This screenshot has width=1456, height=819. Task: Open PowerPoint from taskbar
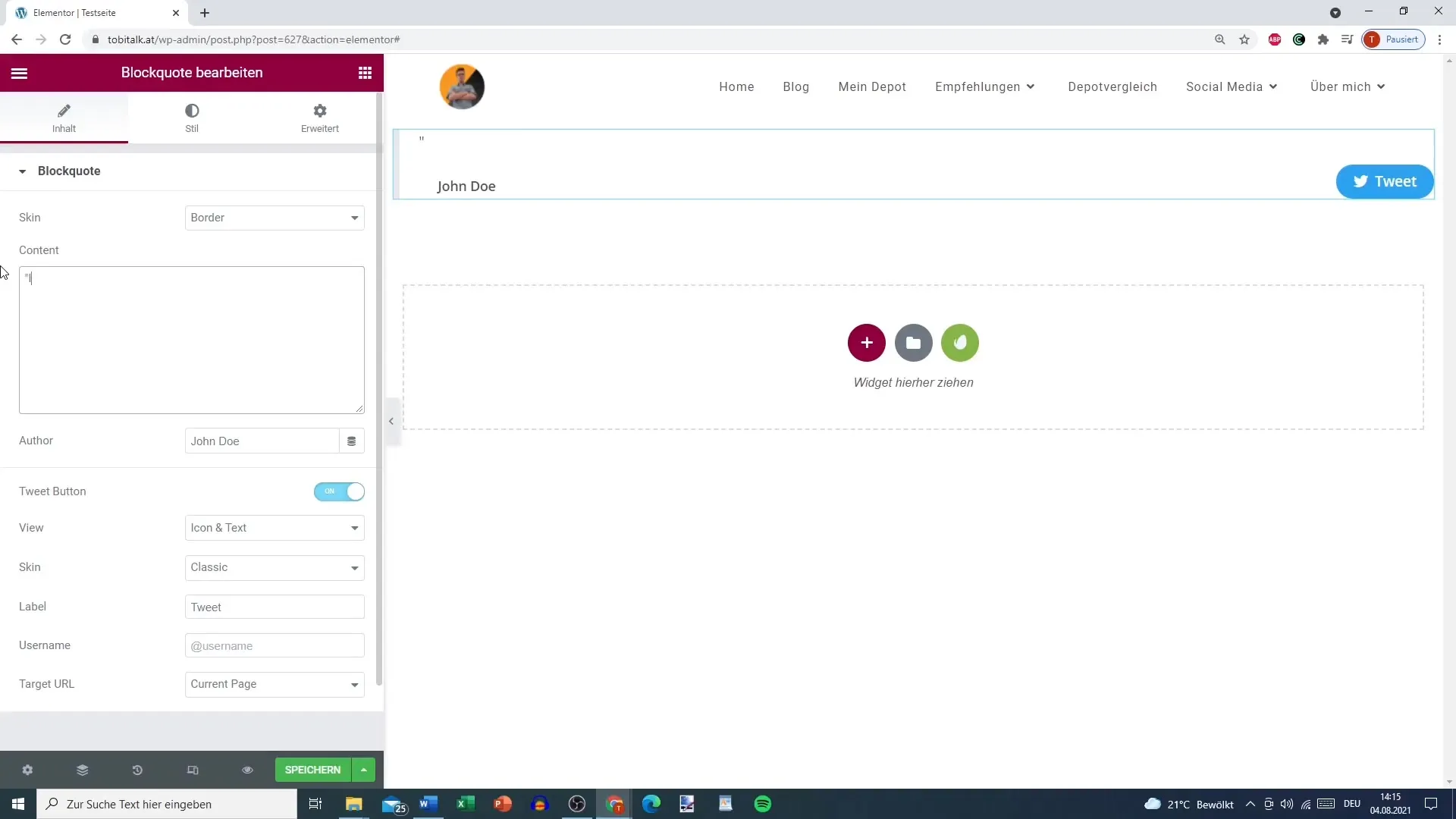tap(503, 804)
